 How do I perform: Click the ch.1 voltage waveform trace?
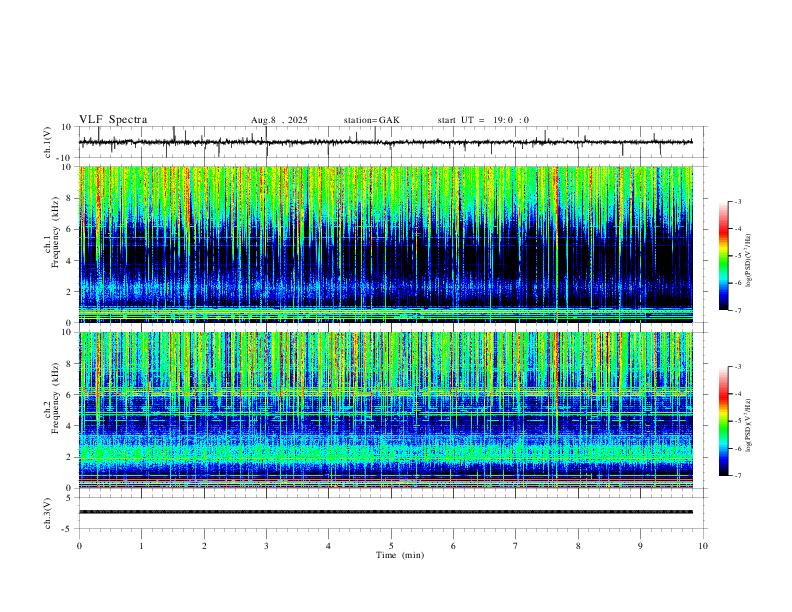pyautogui.click(x=385, y=142)
